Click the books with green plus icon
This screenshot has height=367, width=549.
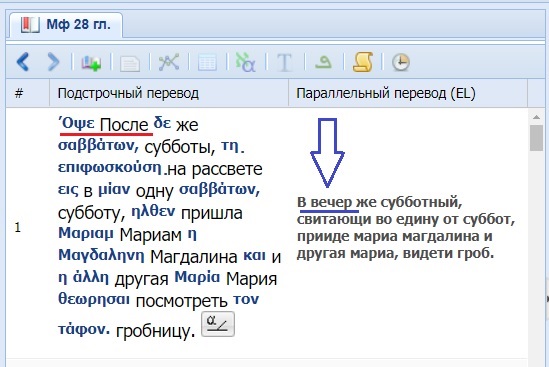pyautogui.click(x=91, y=63)
